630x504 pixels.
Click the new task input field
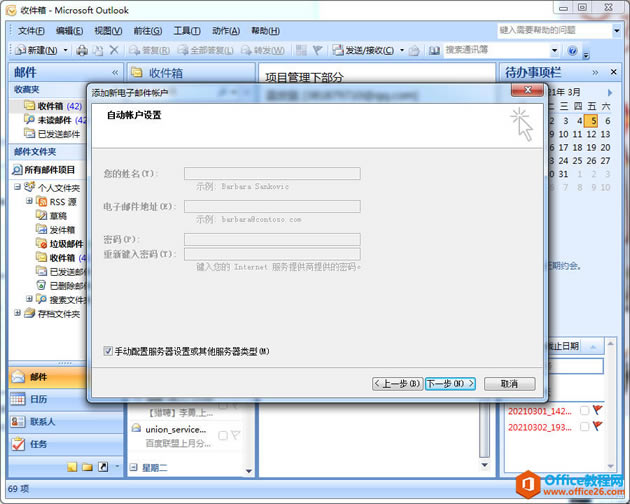coord(575,367)
